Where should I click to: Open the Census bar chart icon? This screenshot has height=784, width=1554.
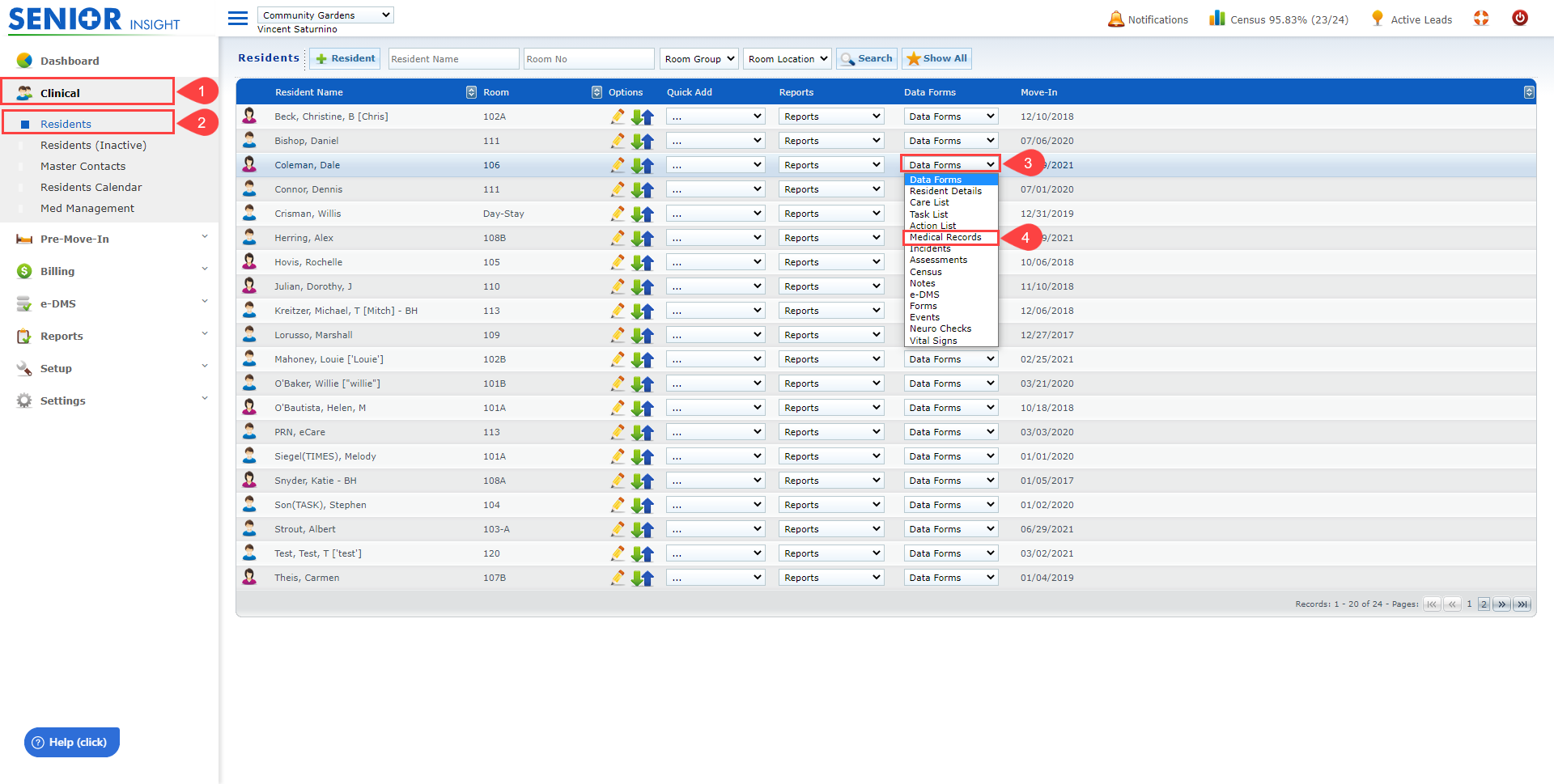1216,18
